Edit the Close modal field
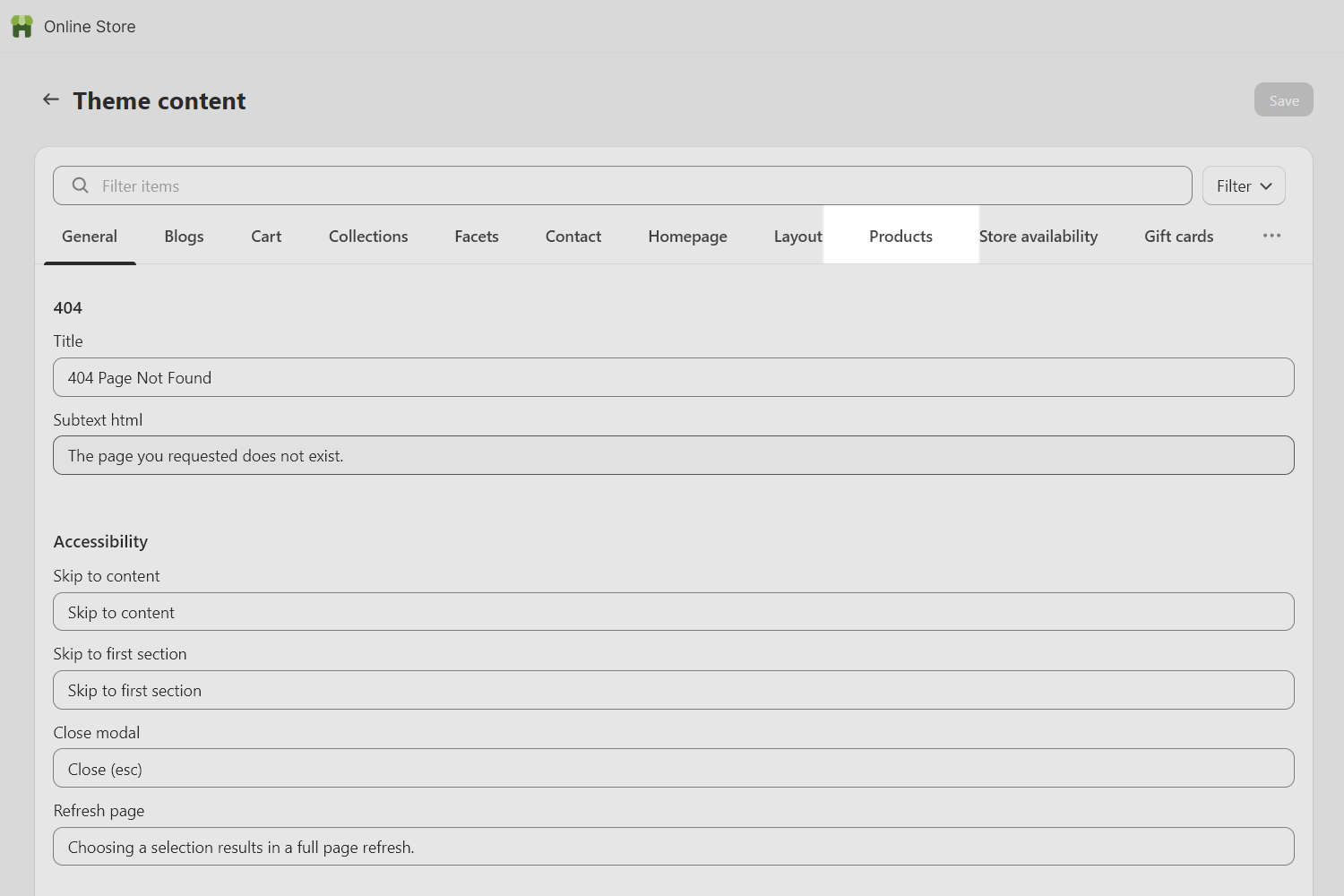 [x=674, y=768]
